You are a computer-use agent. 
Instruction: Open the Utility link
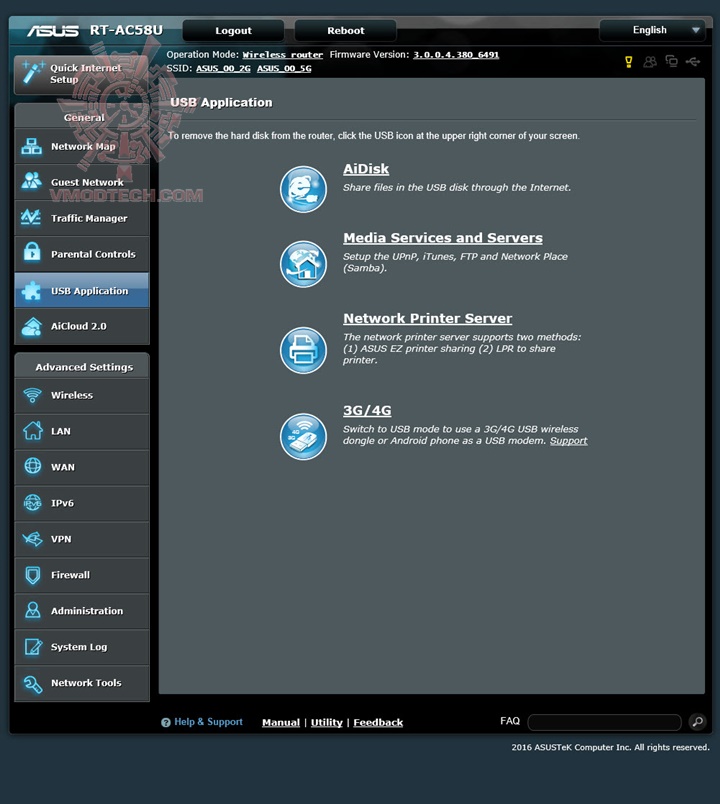tap(327, 722)
